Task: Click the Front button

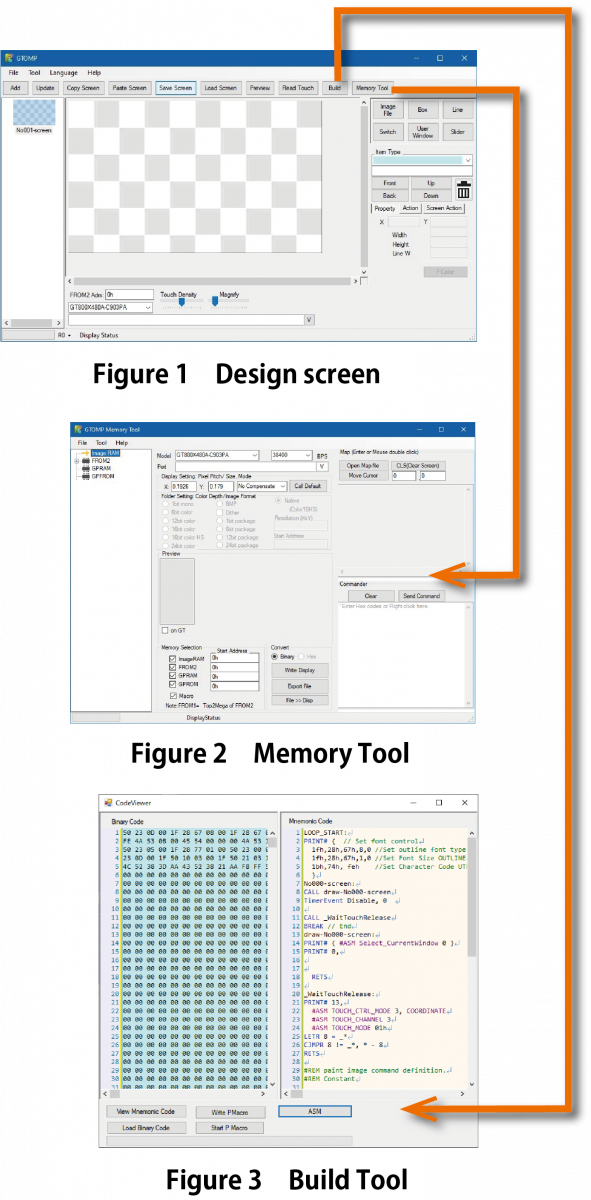Action: 390,184
